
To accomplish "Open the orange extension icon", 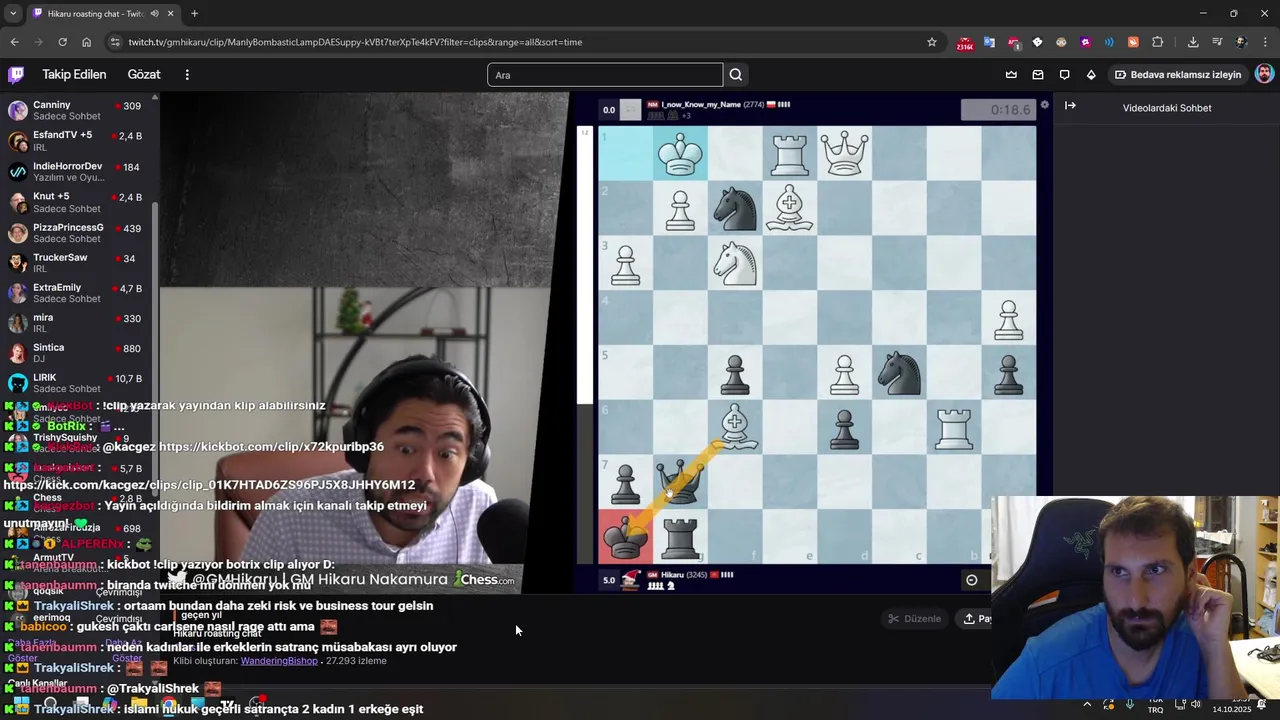I will click(1133, 42).
